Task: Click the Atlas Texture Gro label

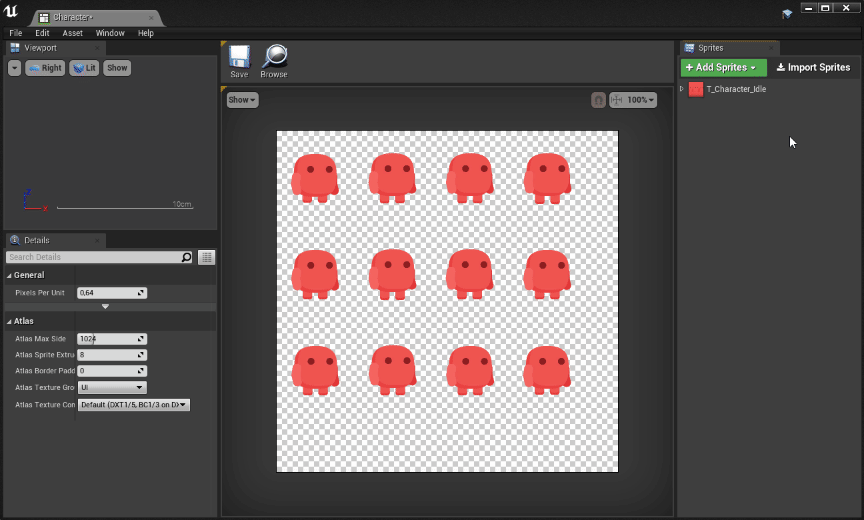Action: pyautogui.click(x=45, y=388)
